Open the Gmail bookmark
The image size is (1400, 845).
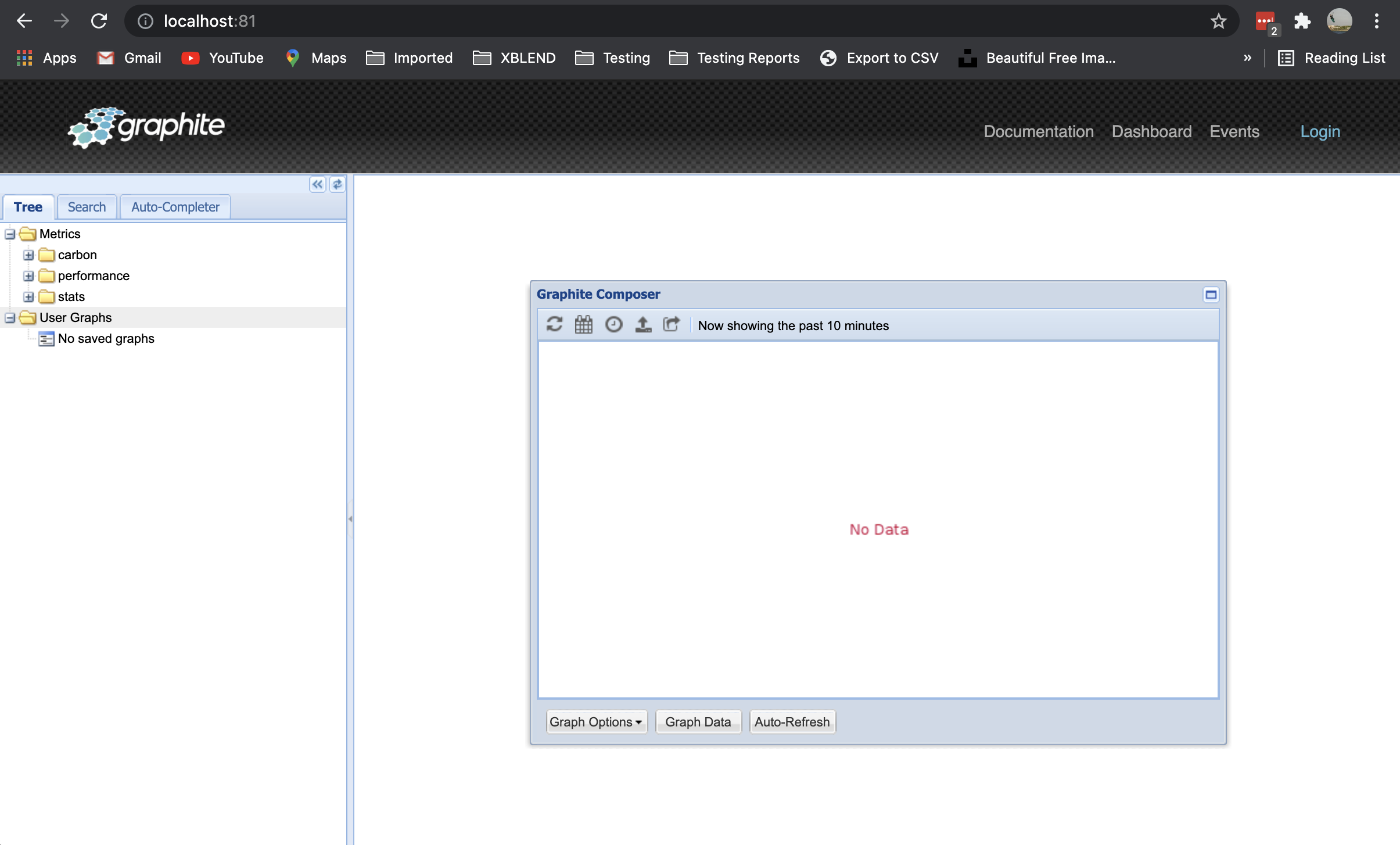tap(129, 58)
